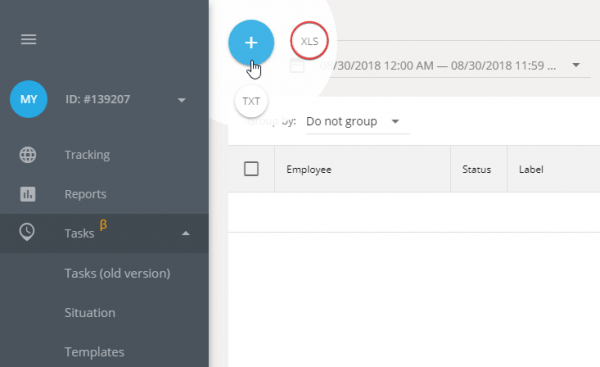Click the Tasks clock pin icon
600x367 pixels.
click(x=27, y=232)
